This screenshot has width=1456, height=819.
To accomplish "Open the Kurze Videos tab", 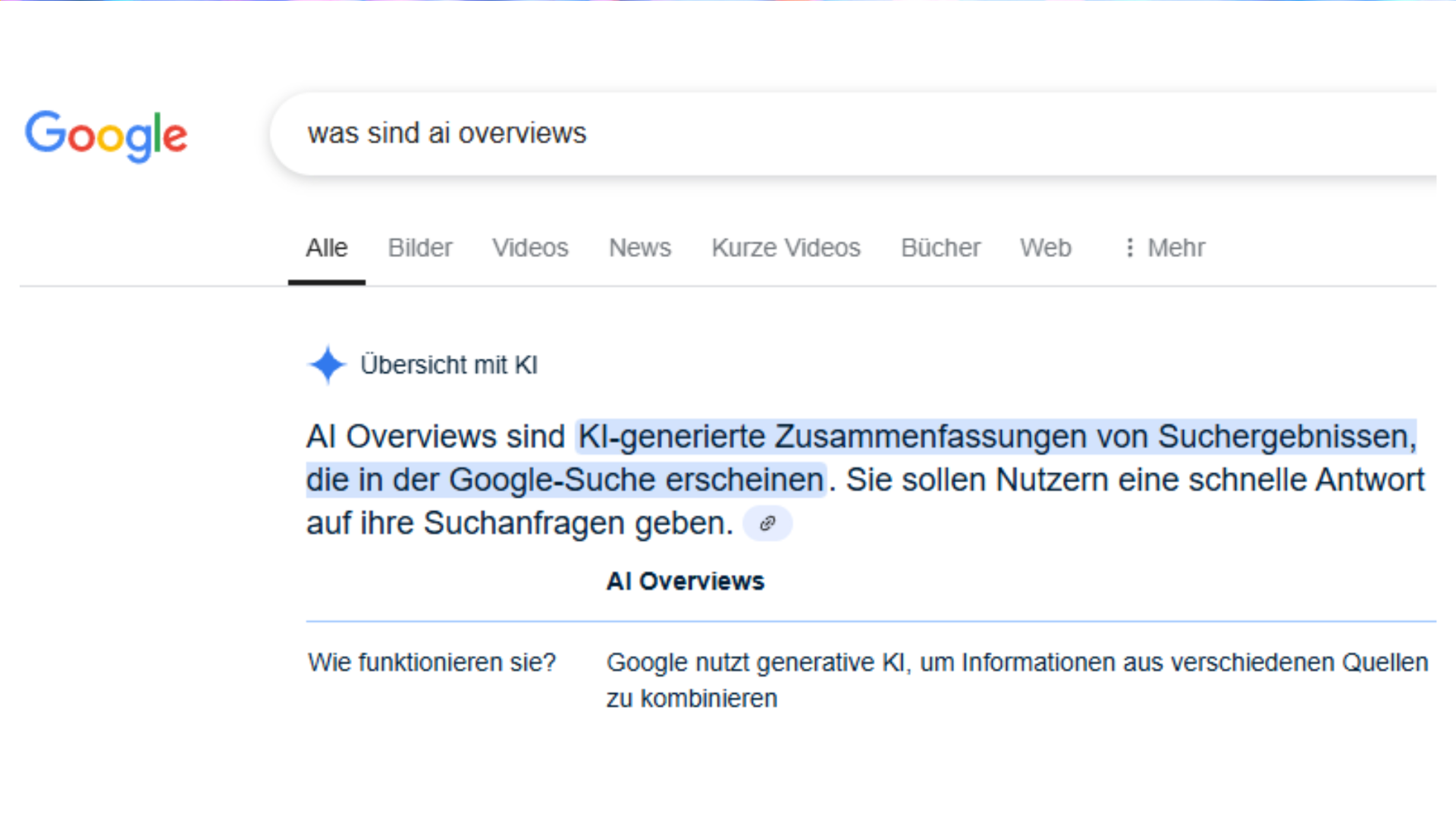I will point(786,248).
